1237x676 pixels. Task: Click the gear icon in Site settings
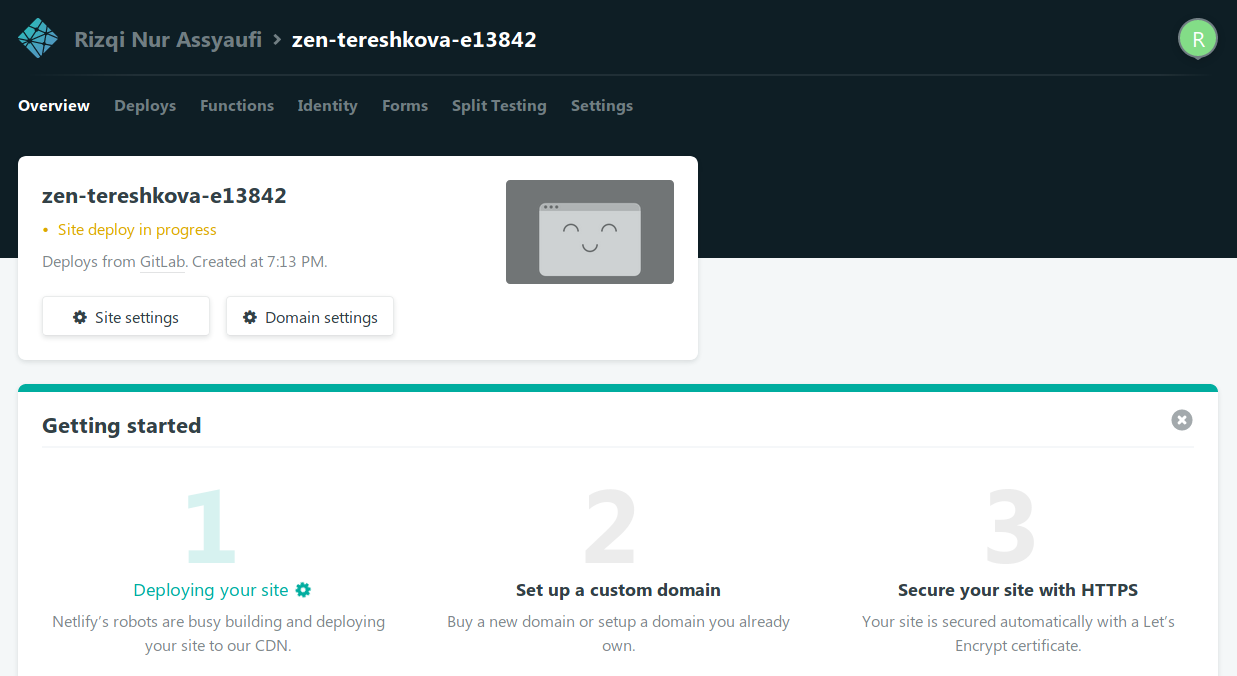coord(80,317)
